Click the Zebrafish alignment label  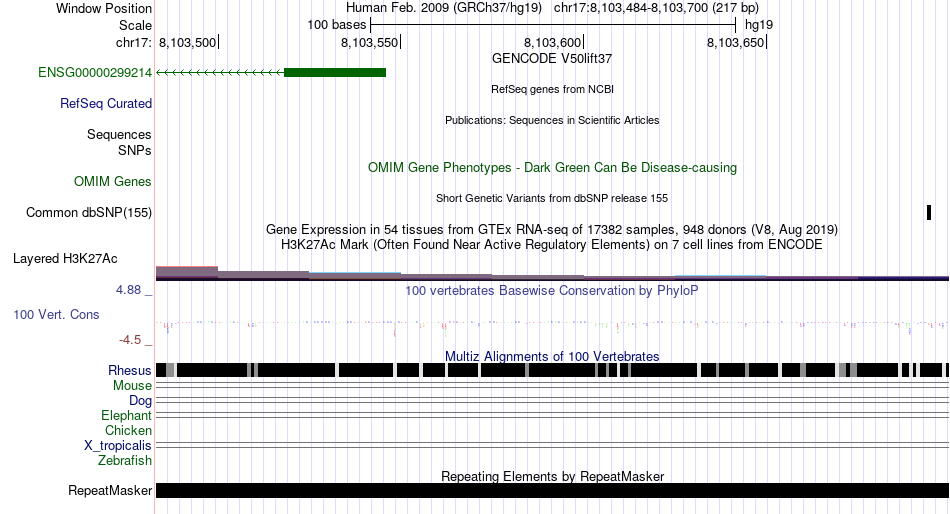125,461
